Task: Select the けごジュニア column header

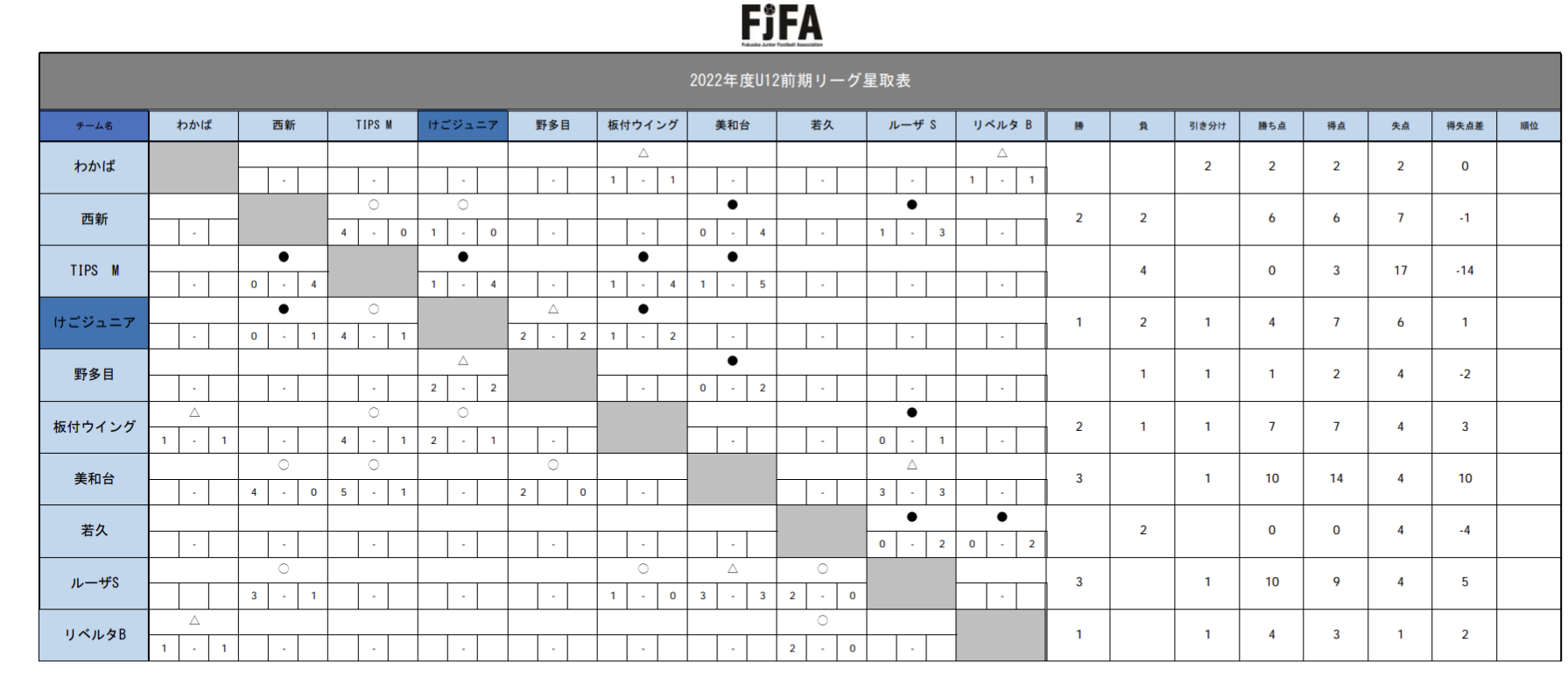Action: tap(463, 125)
